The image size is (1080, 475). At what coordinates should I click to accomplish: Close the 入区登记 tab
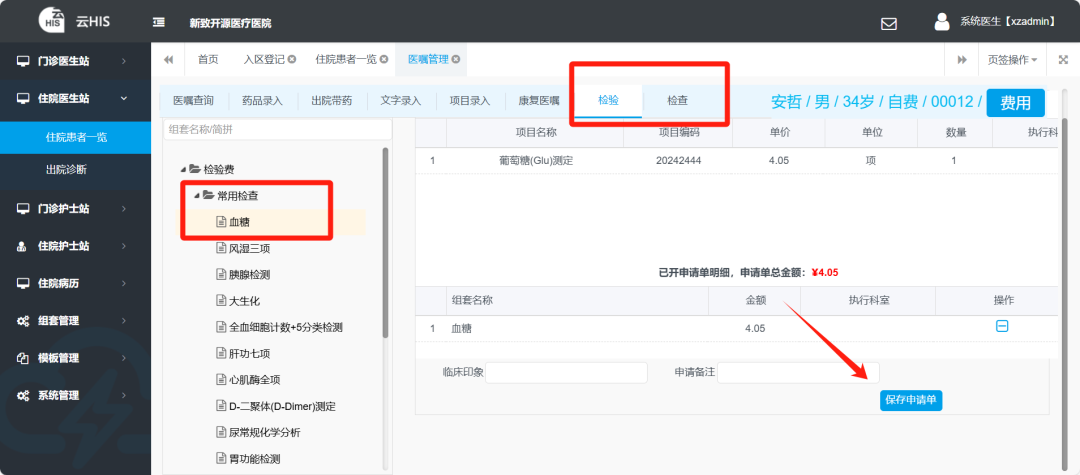pyautogui.click(x=292, y=60)
